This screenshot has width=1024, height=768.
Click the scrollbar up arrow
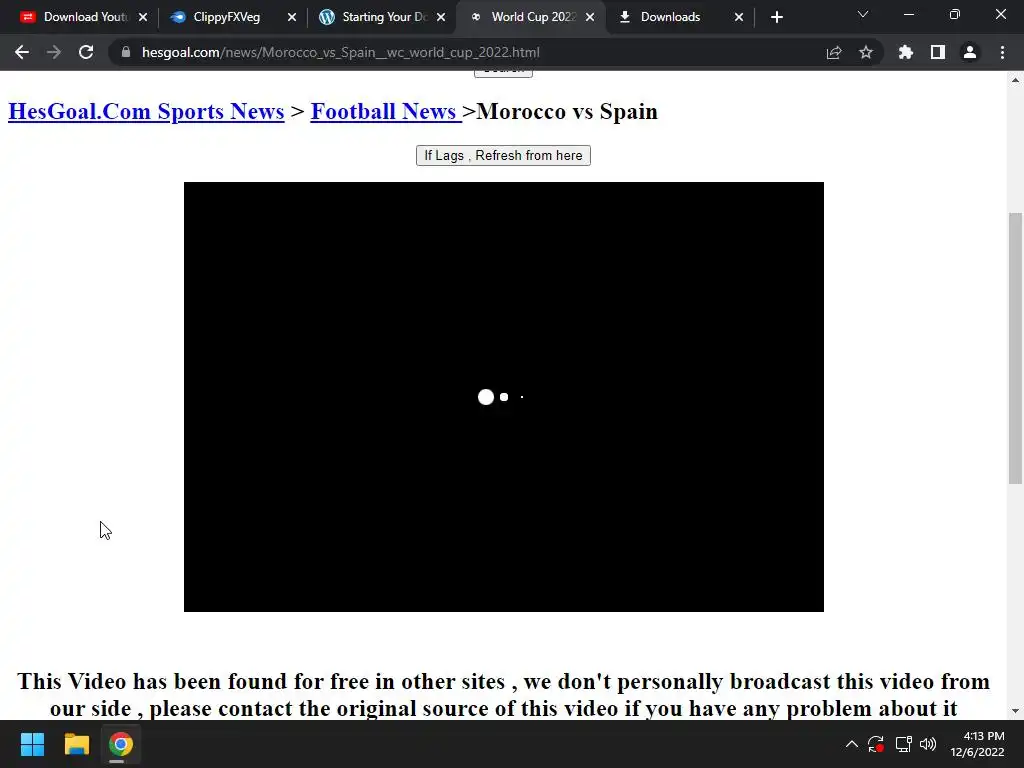(x=1015, y=80)
